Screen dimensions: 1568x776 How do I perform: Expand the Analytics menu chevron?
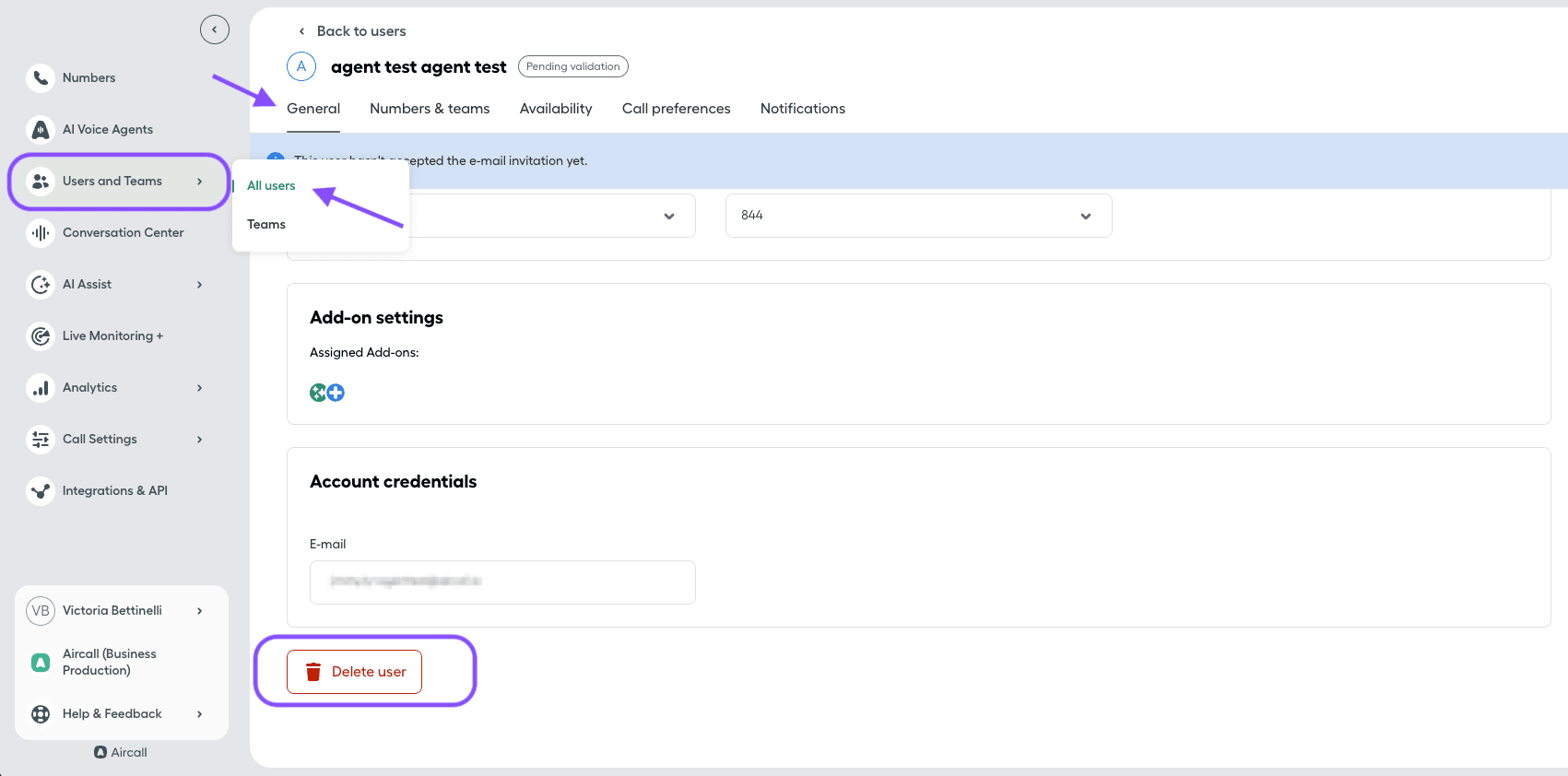click(x=199, y=388)
